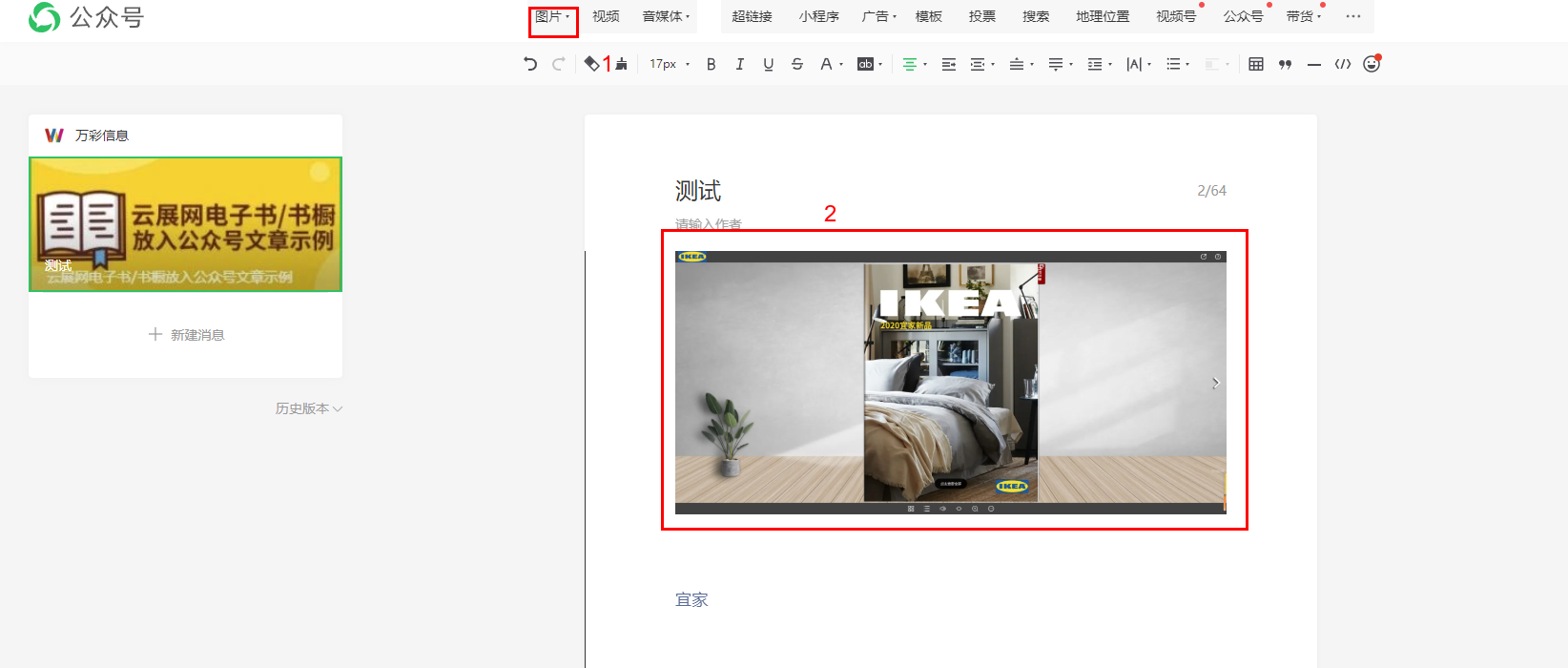Insert a blockquote with the quote icon
This screenshot has width=1568, height=668.
[x=1285, y=64]
